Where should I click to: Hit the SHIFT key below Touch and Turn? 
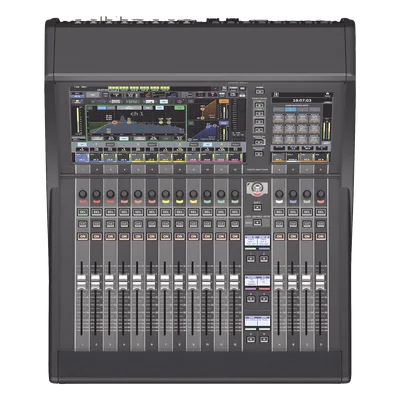257,208
